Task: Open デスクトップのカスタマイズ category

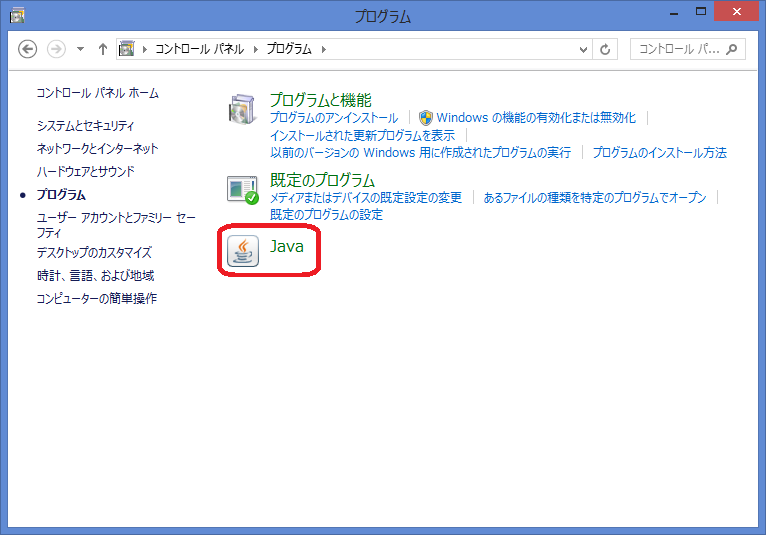Action: point(94,253)
